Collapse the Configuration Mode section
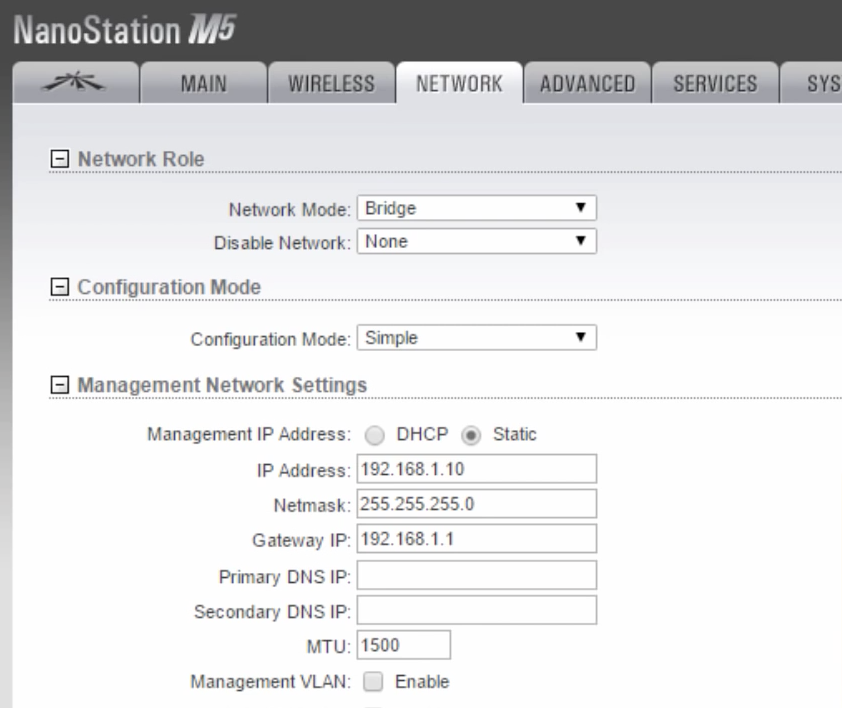This screenshot has width=842, height=708. pos(59,287)
